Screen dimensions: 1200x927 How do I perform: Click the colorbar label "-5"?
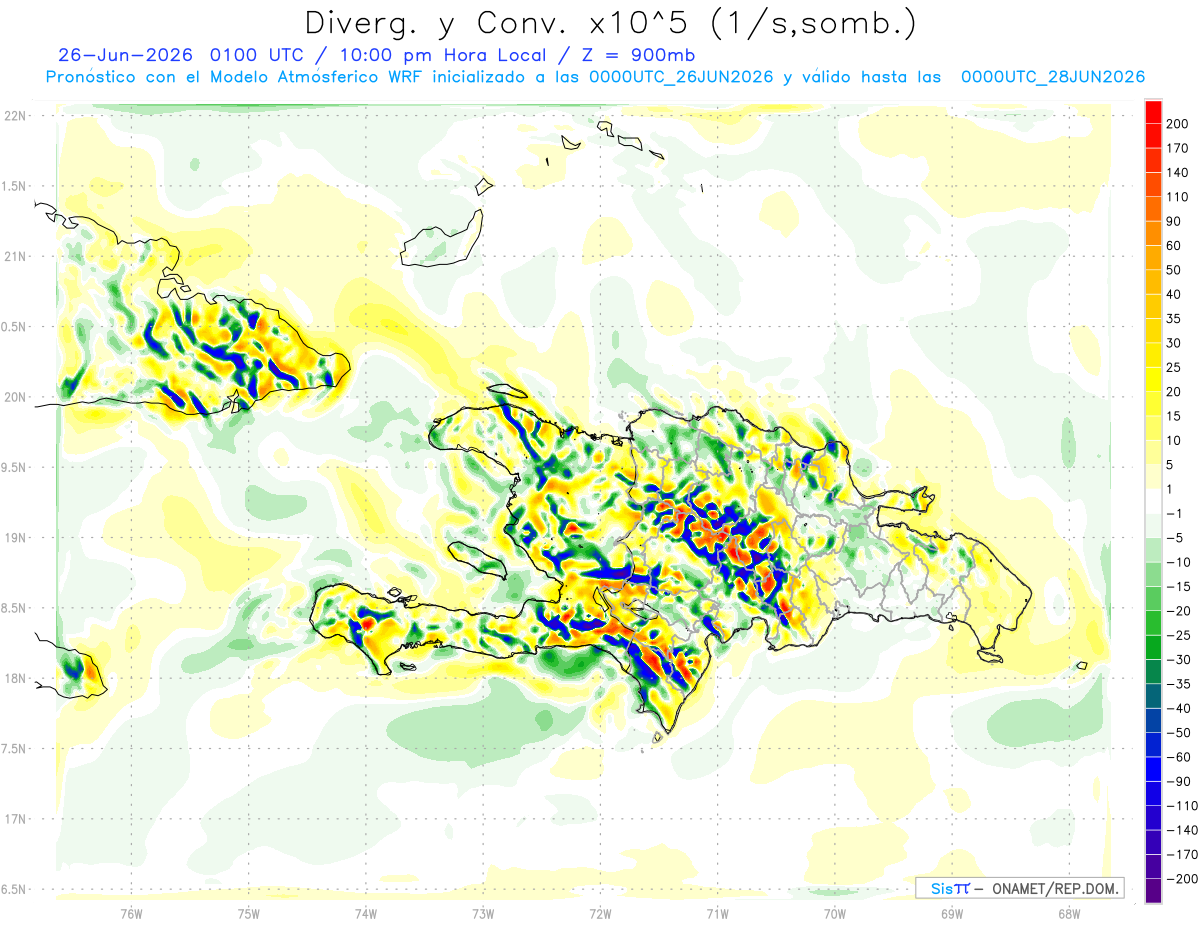[1175, 538]
